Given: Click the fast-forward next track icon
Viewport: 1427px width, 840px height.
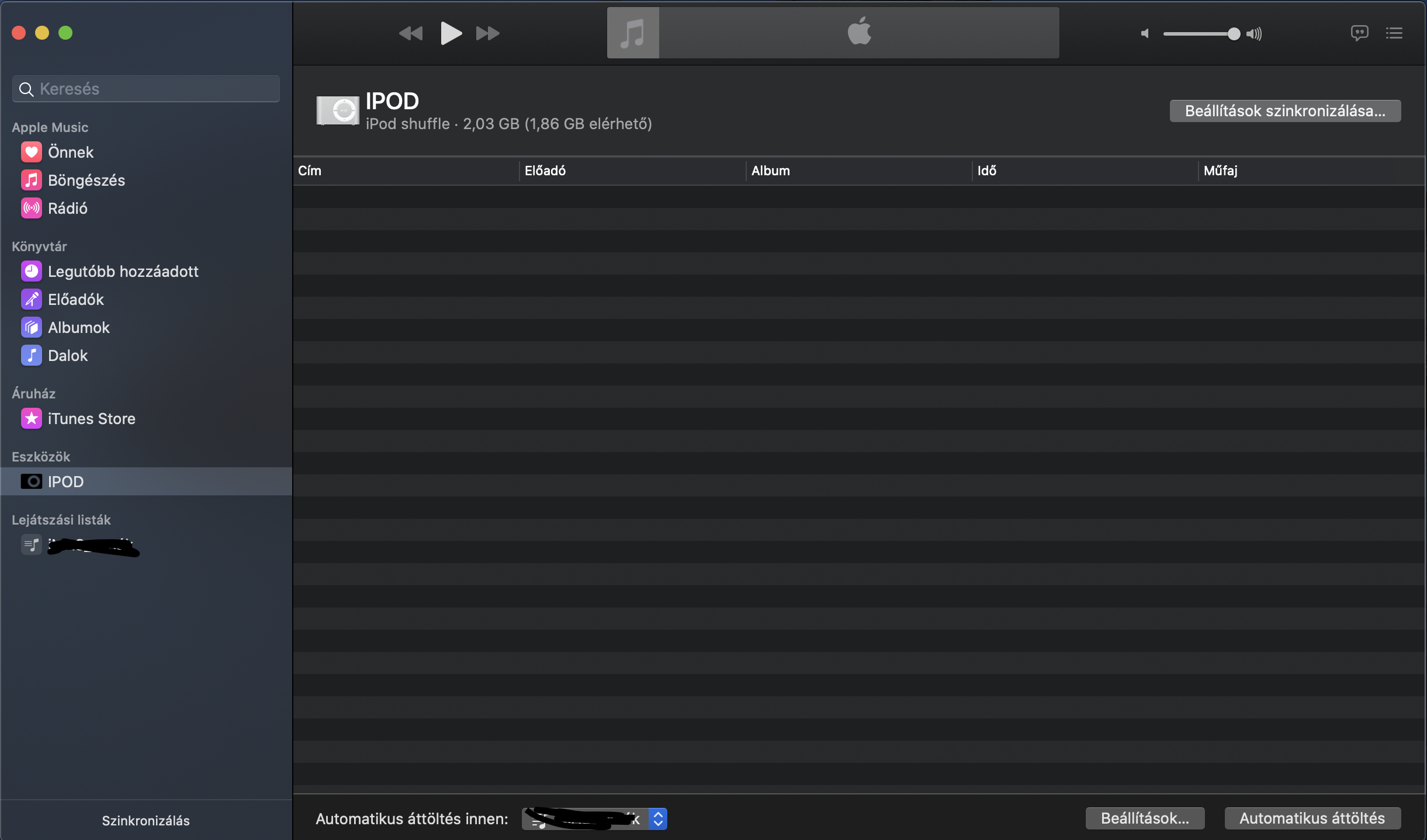Looking at the screenshot, I should click(487, 33).
